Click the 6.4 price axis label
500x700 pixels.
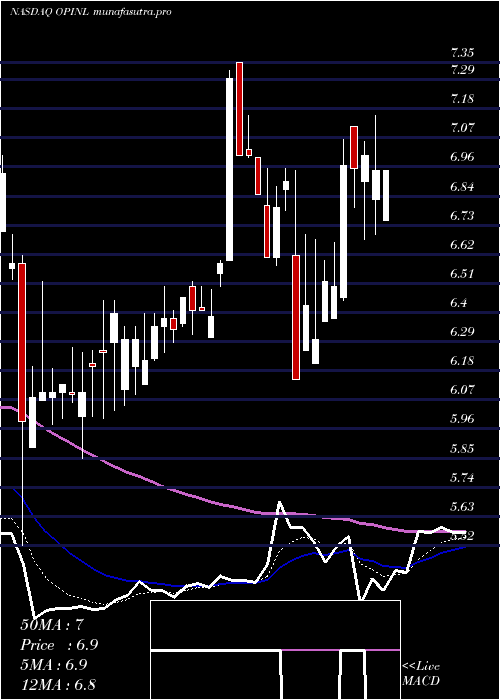459,304
